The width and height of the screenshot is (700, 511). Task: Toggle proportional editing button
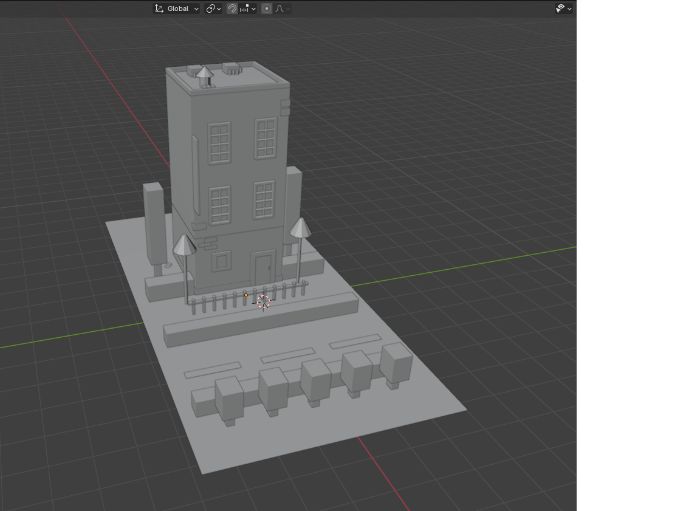coord(267,8)
